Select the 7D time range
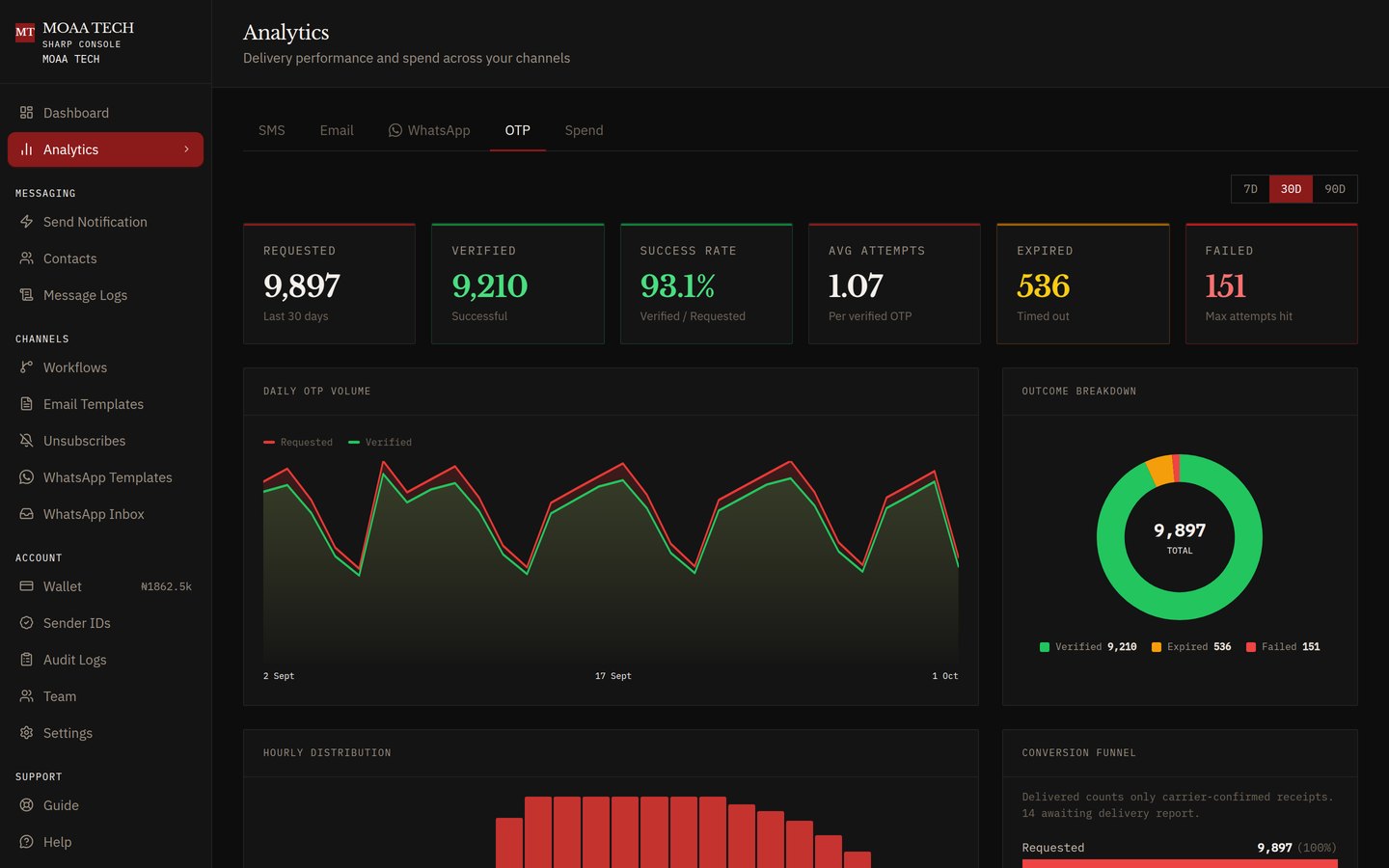1389x868 pixels. 1250,189
